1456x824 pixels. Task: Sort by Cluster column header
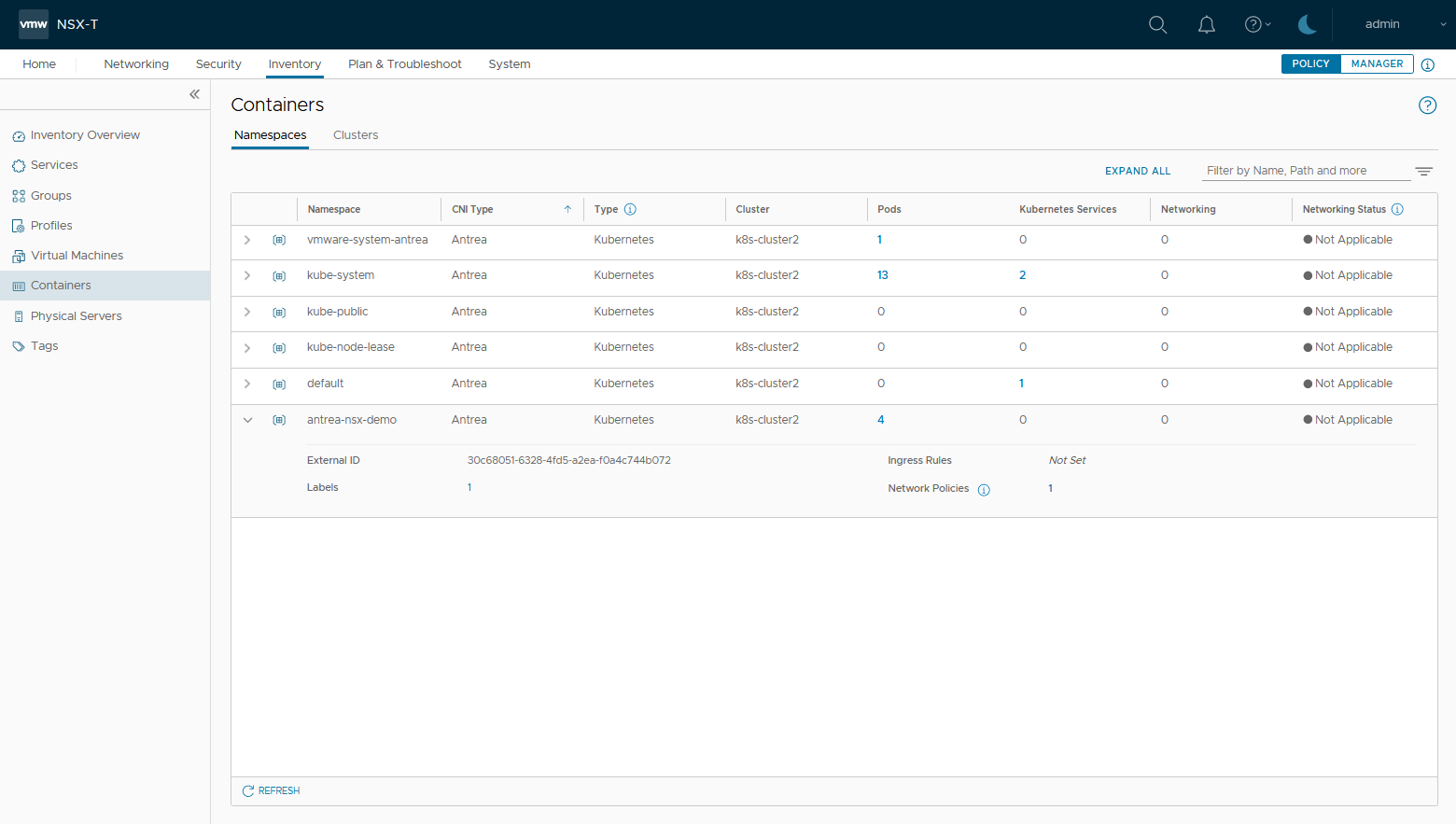[752, 209]
